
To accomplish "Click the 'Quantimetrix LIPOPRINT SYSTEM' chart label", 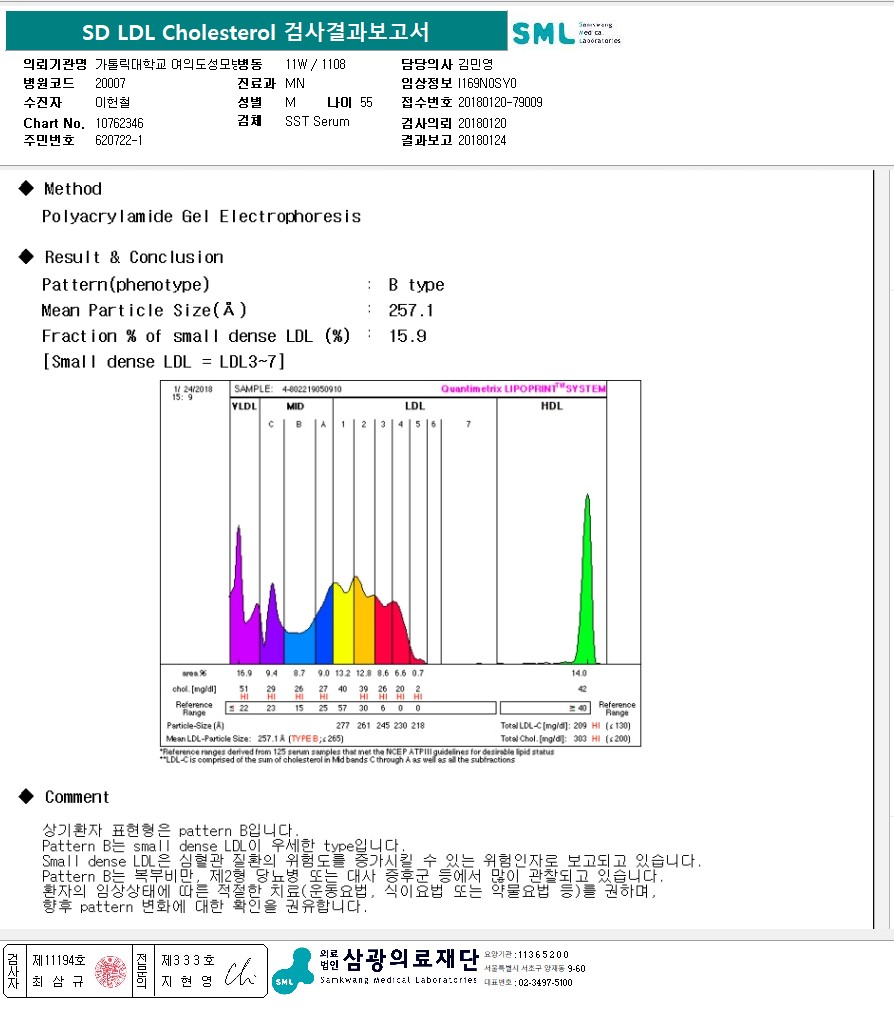I will pos(523,389).
